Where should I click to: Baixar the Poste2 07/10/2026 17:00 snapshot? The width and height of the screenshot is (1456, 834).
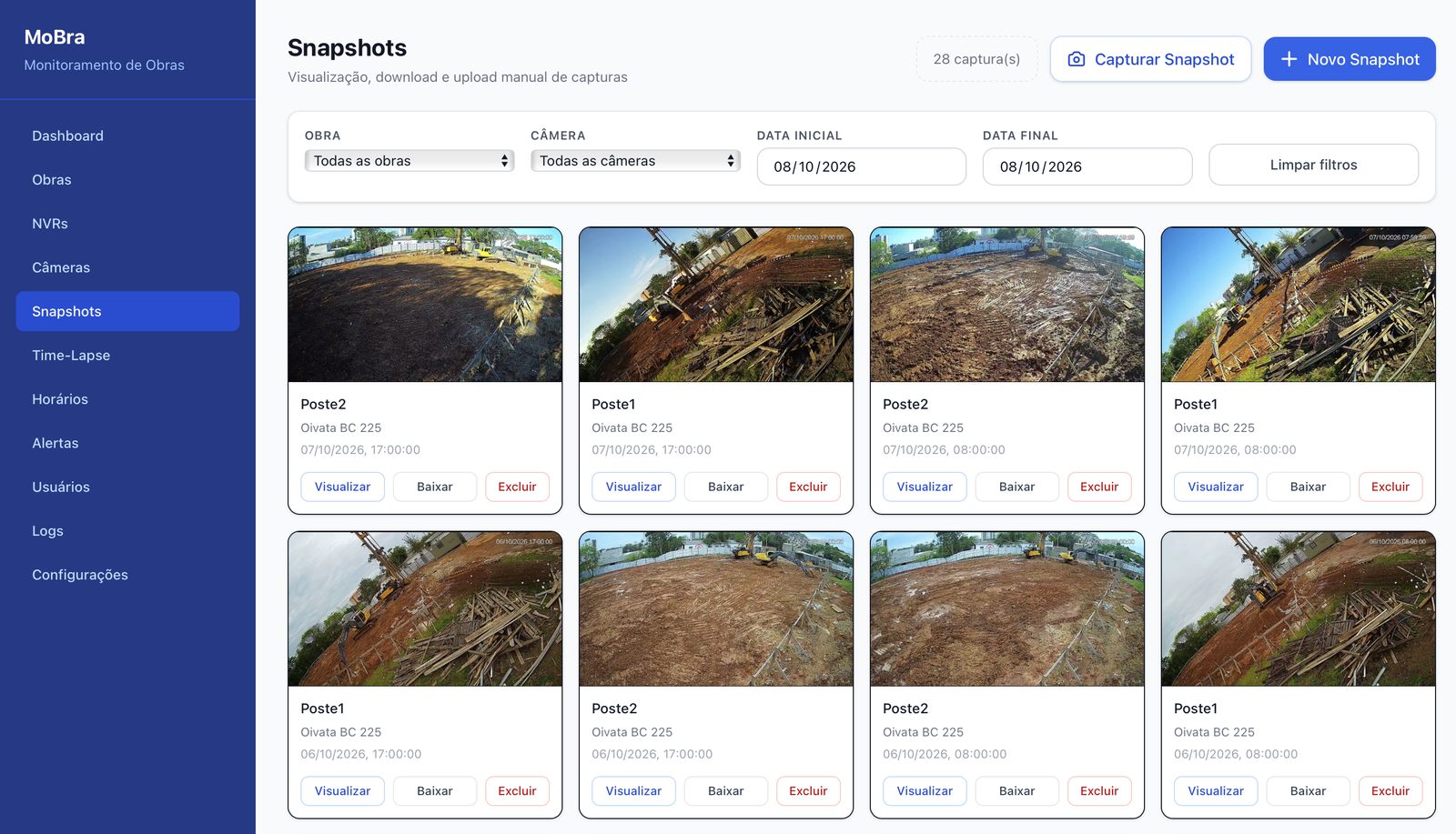pyautogui.click(x=435, y=487)
